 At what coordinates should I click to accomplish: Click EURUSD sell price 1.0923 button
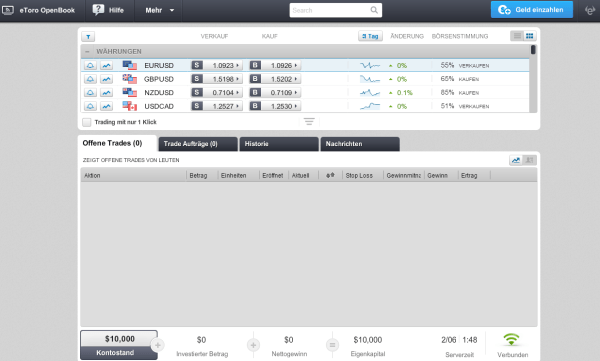click(x=217, y=65)
